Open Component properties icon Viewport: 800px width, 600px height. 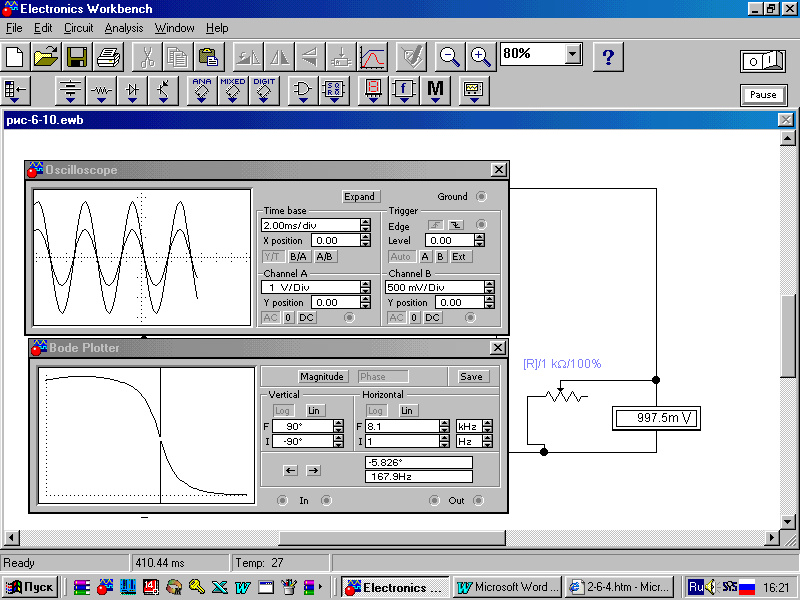click(411, 57)
